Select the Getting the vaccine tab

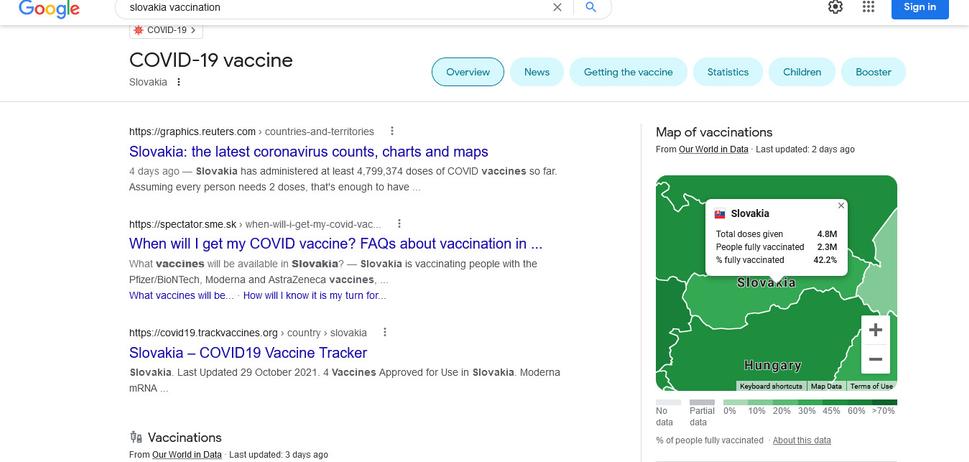point(628,72)
